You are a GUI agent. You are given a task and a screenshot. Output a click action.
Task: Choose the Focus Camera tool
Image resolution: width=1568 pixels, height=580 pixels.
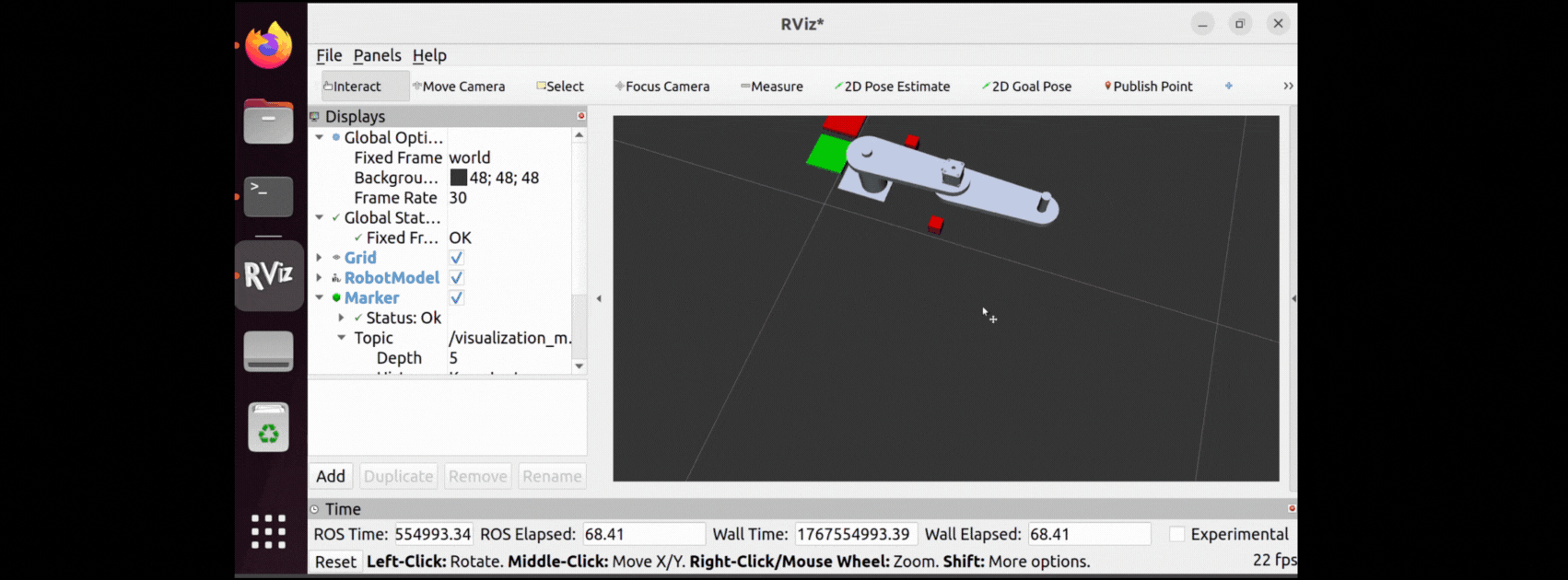[x=662, y=87]
